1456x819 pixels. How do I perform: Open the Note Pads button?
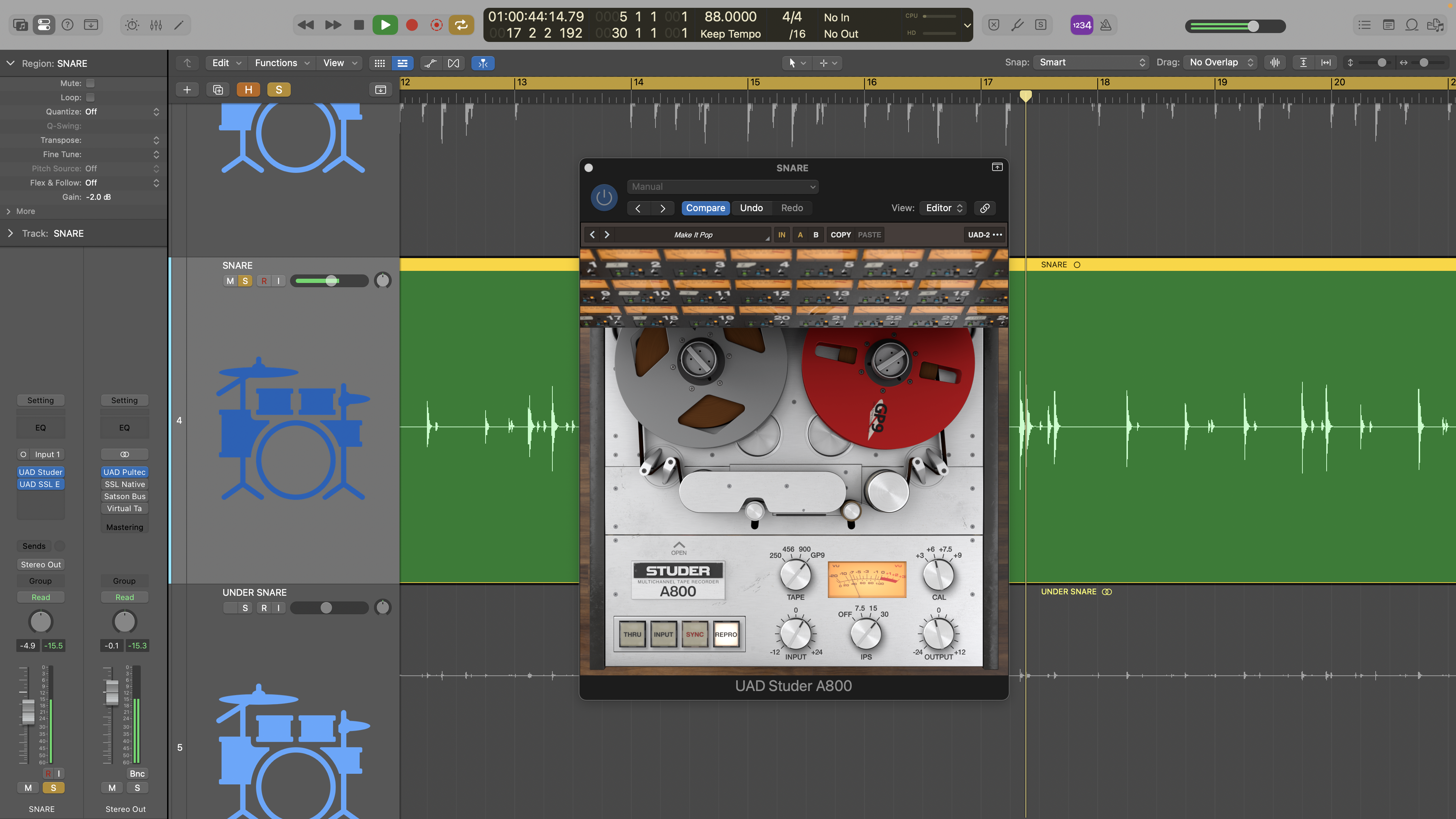tap(1388, 25)
